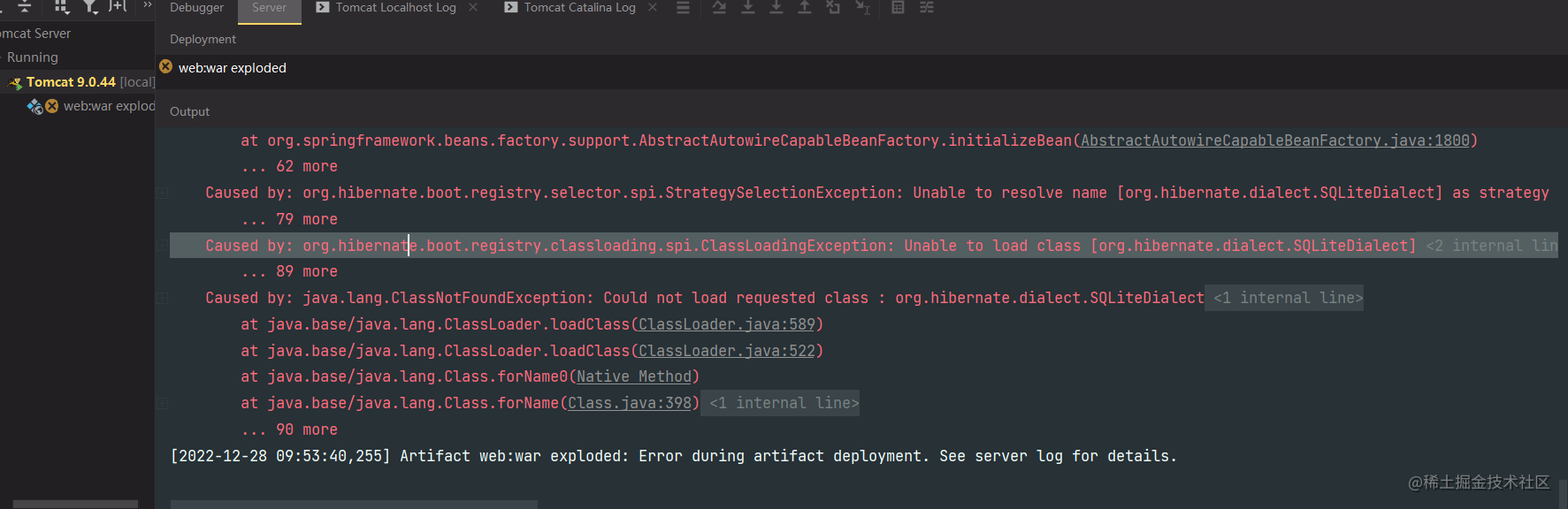The height and width of the screenshot is (509, 1568).
Task: Click the failed status icon in the services tree
Action: (52, 106)
